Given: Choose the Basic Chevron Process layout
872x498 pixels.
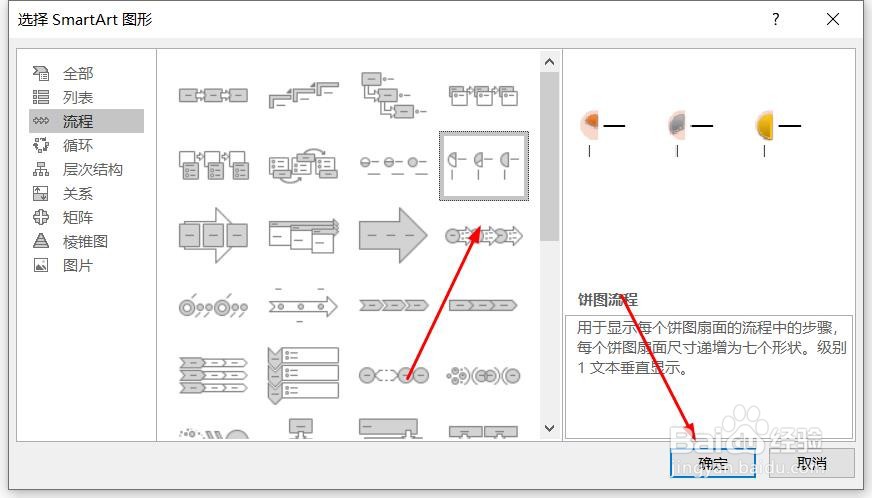Looking at the screenshot, I should 393,305.
